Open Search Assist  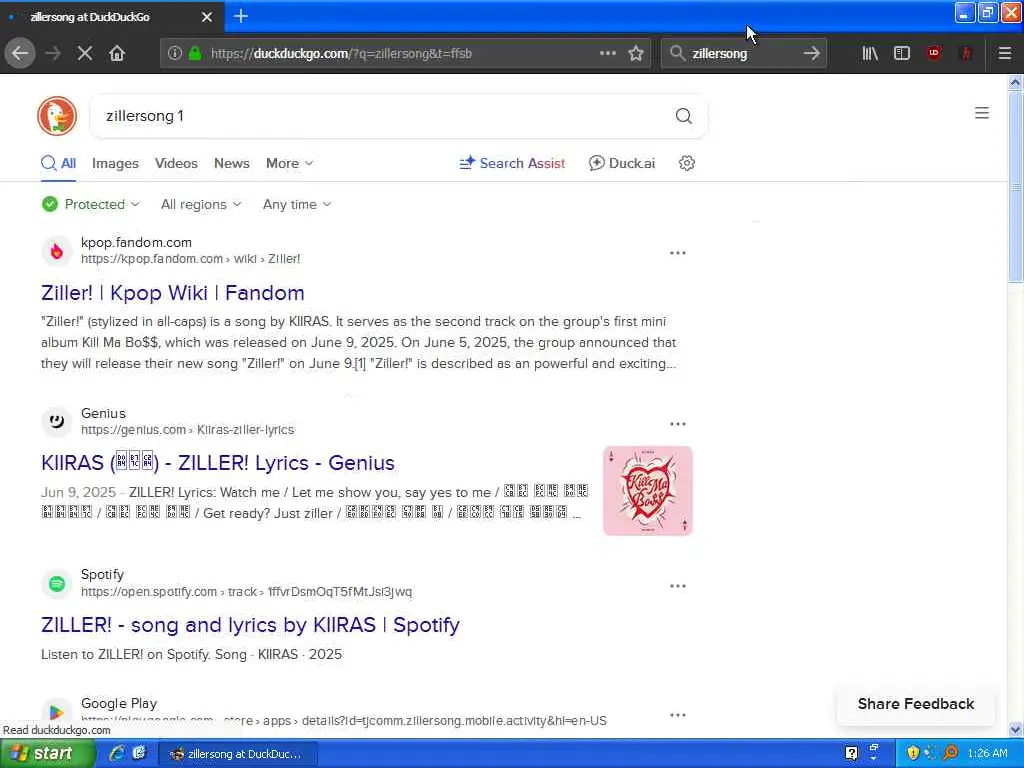pos(512,163)
